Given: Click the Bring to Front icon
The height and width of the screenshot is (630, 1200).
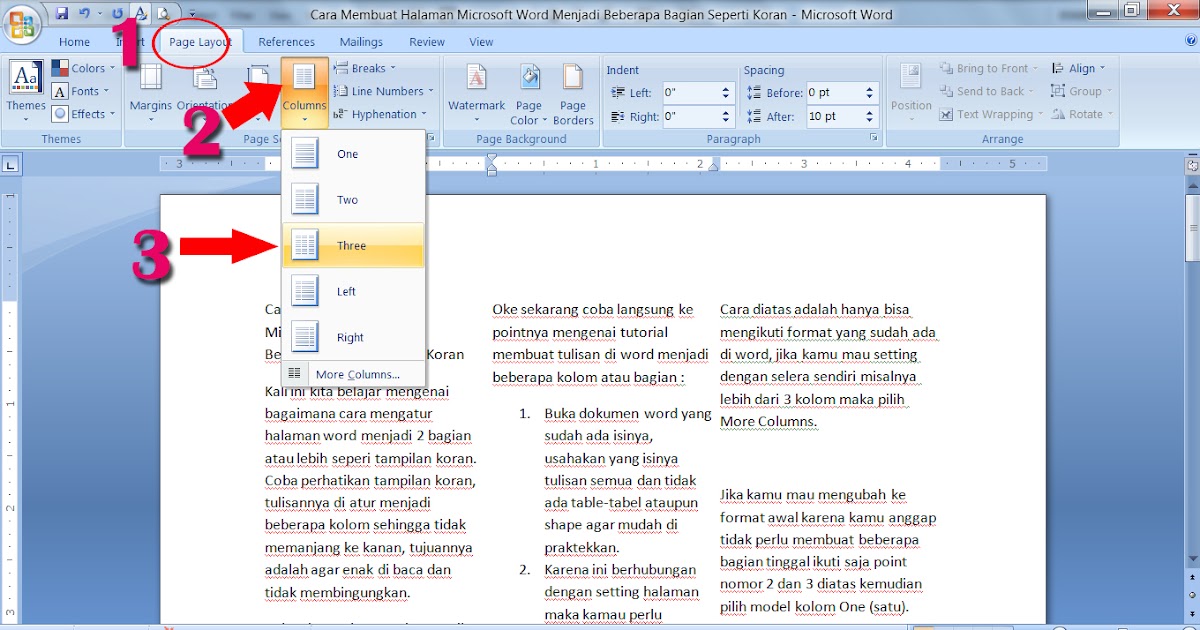Looking at the screenshot, I should [946, 68].
